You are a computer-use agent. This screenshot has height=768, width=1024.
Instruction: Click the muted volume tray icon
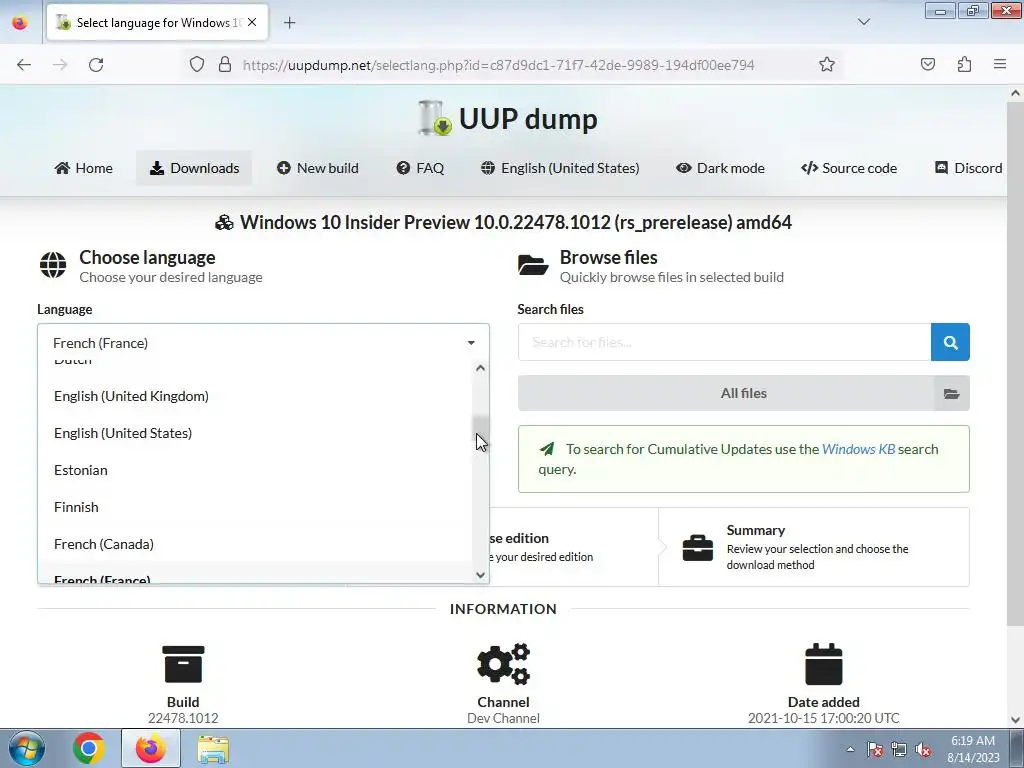click(923, 750)
